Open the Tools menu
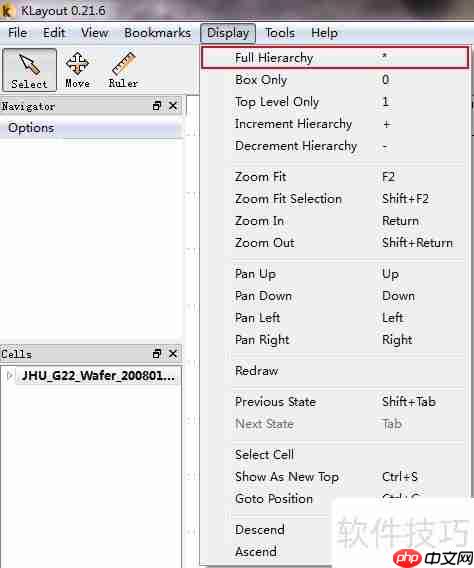The image size is (474, 568). [280, 33]
